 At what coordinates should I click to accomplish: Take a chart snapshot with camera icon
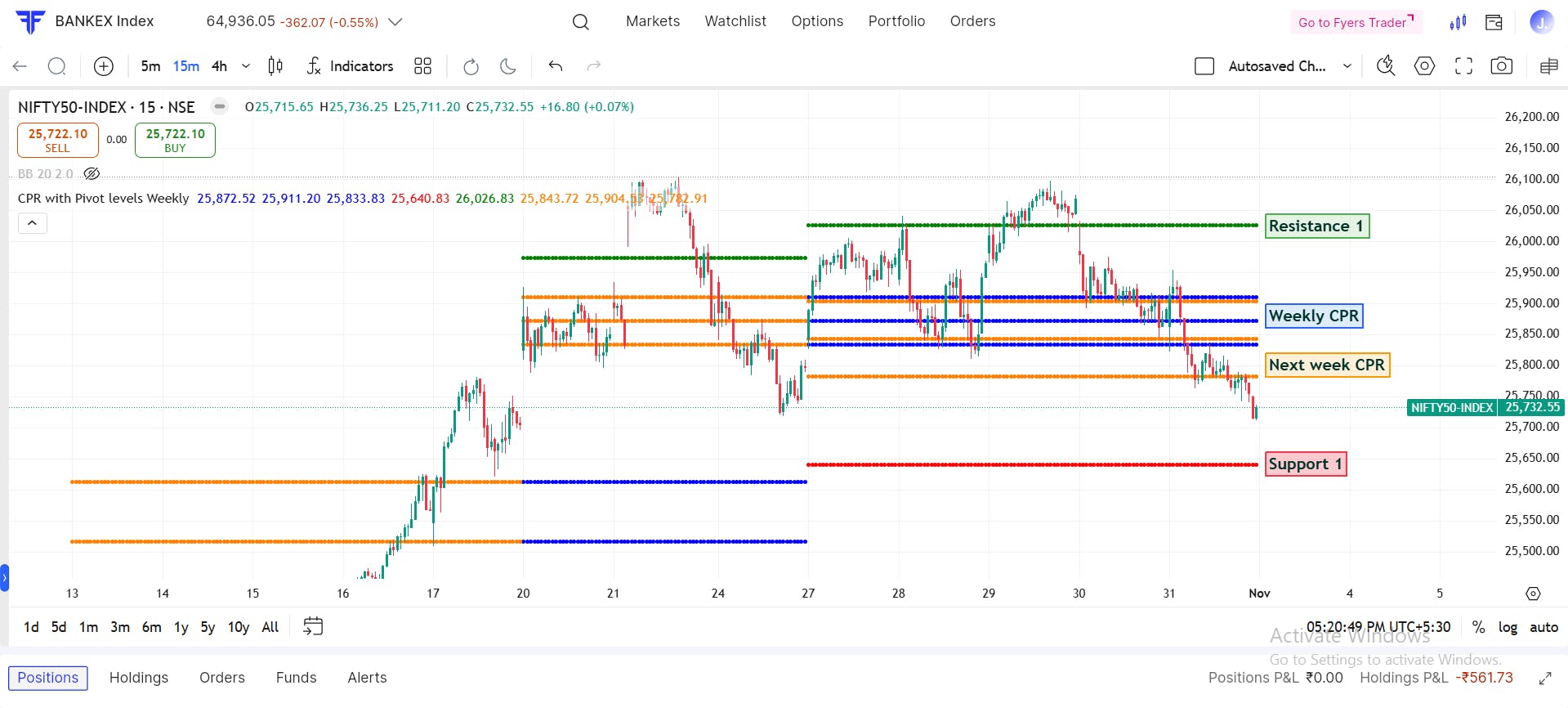pos(1501,66)
